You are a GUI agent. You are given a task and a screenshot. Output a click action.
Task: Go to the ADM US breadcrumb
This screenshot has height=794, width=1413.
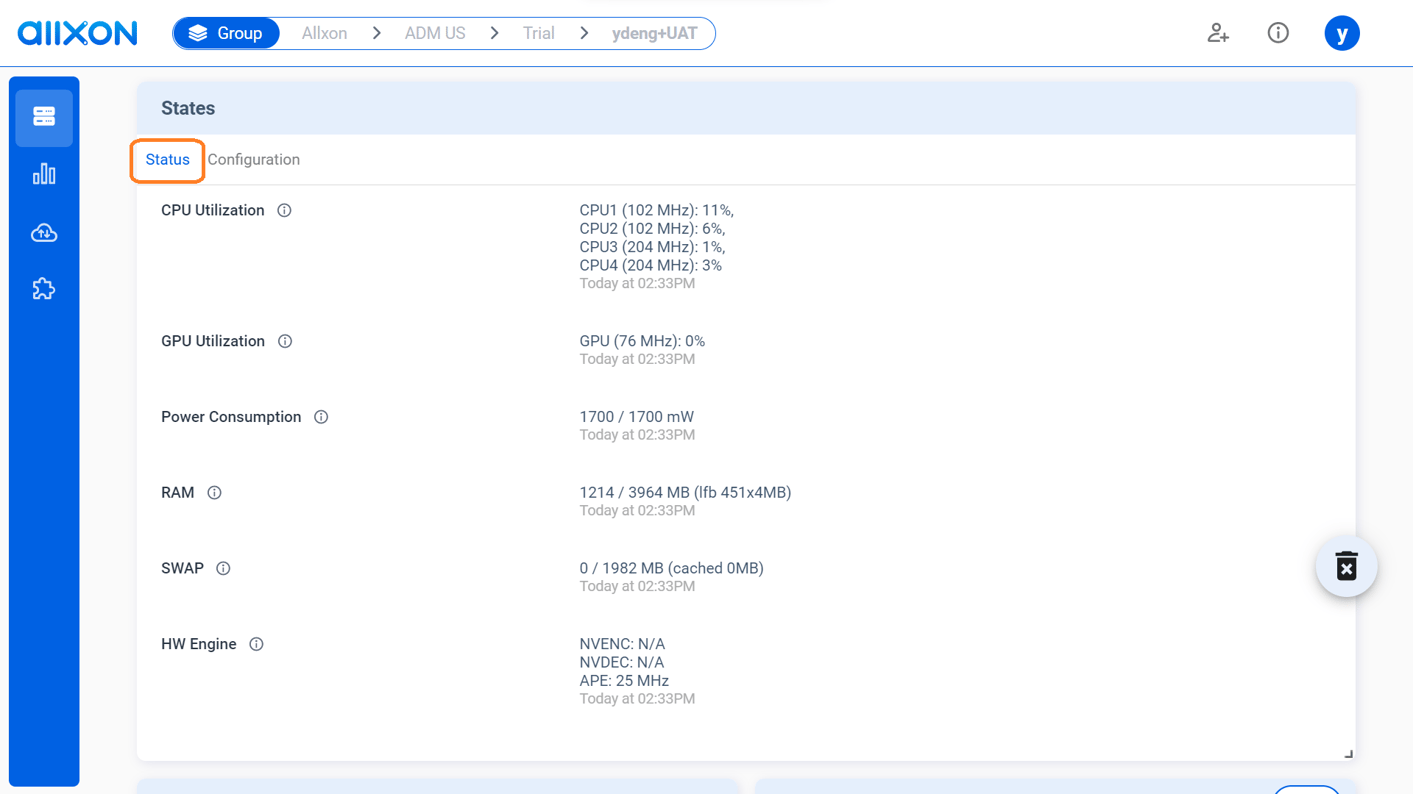[x=434, y=34]
